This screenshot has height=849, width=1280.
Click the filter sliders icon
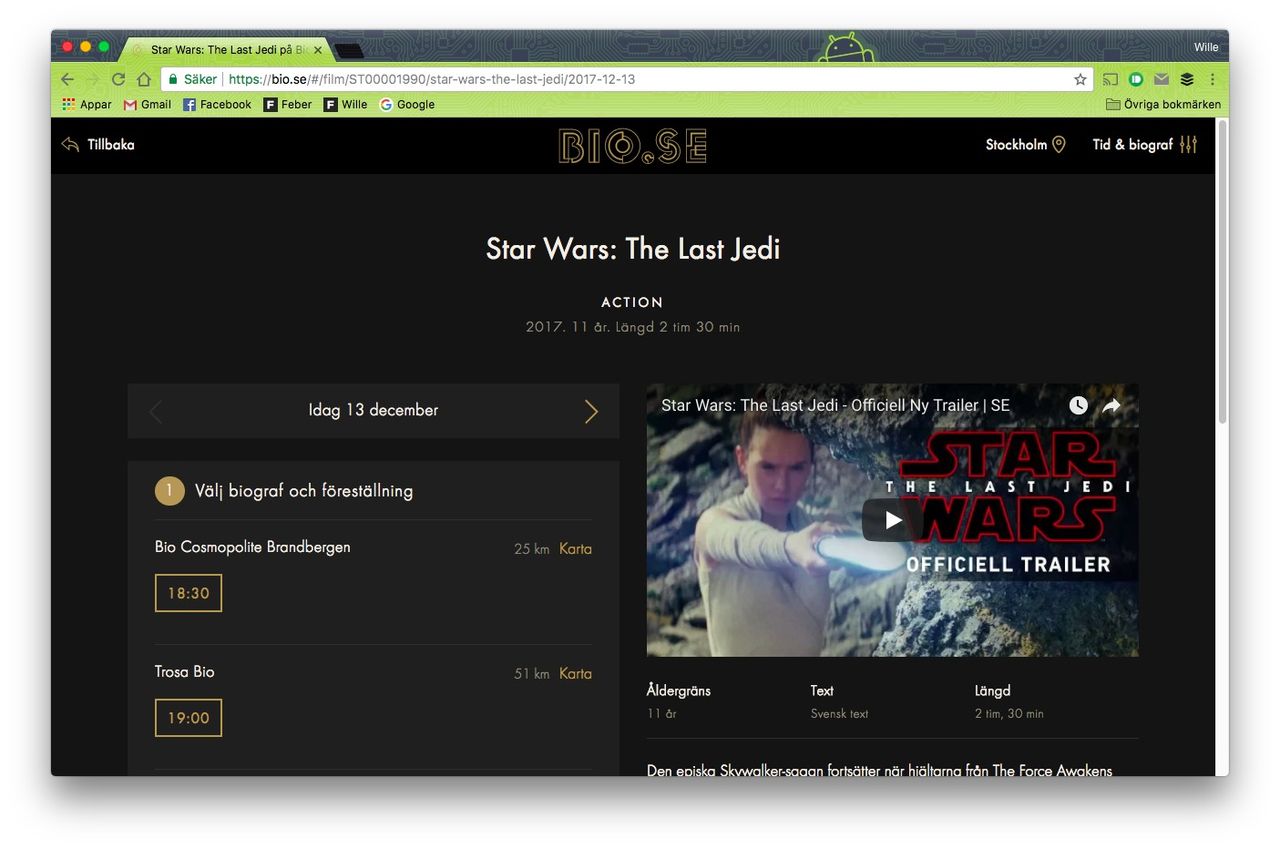(x=1188, y=145)
